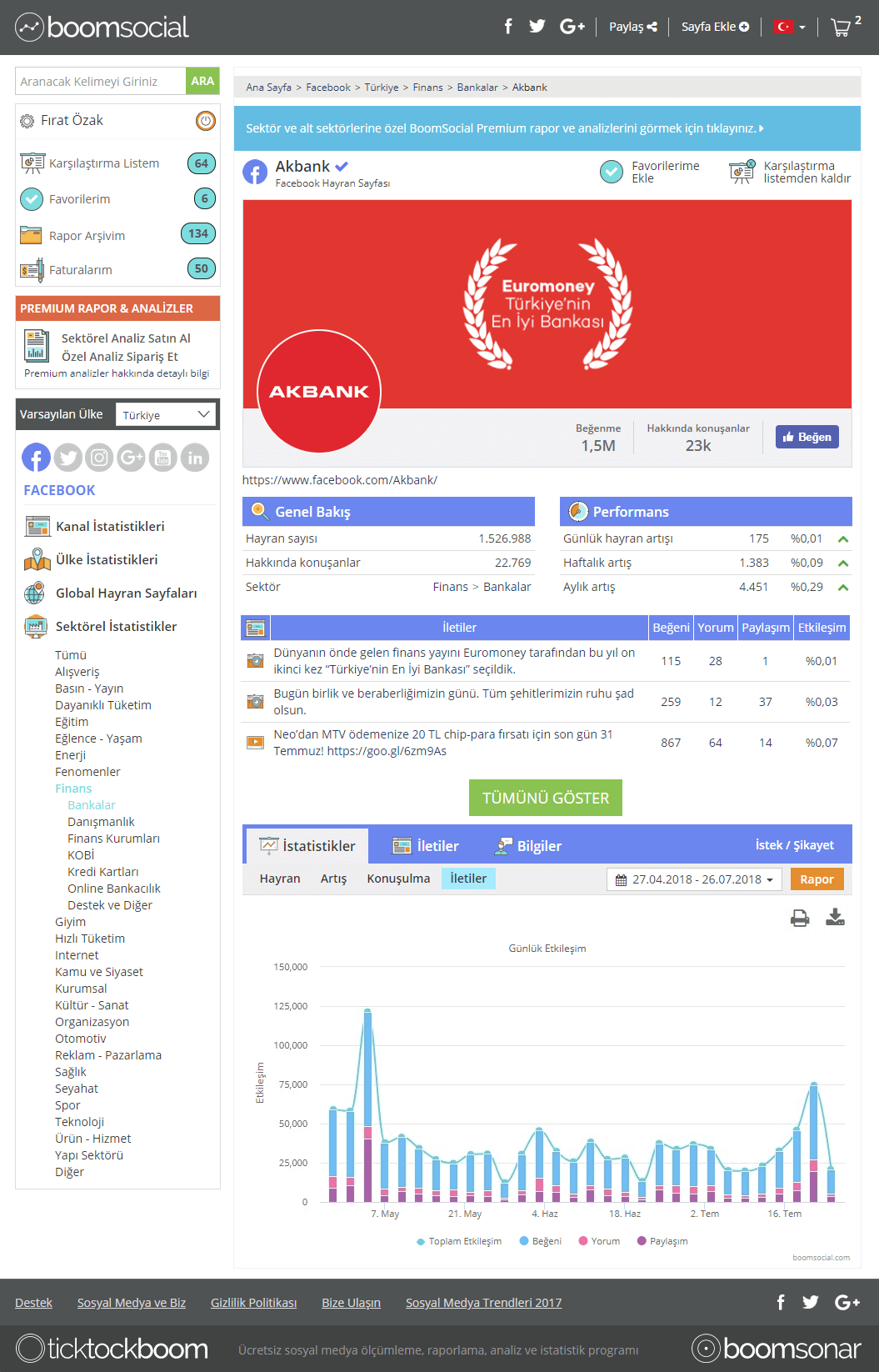The height and width of the screenshot is (1372, 879).
Task: Open the Varsayılan Ülke Türkiye dropdown
Action: [x=166, y=415]
